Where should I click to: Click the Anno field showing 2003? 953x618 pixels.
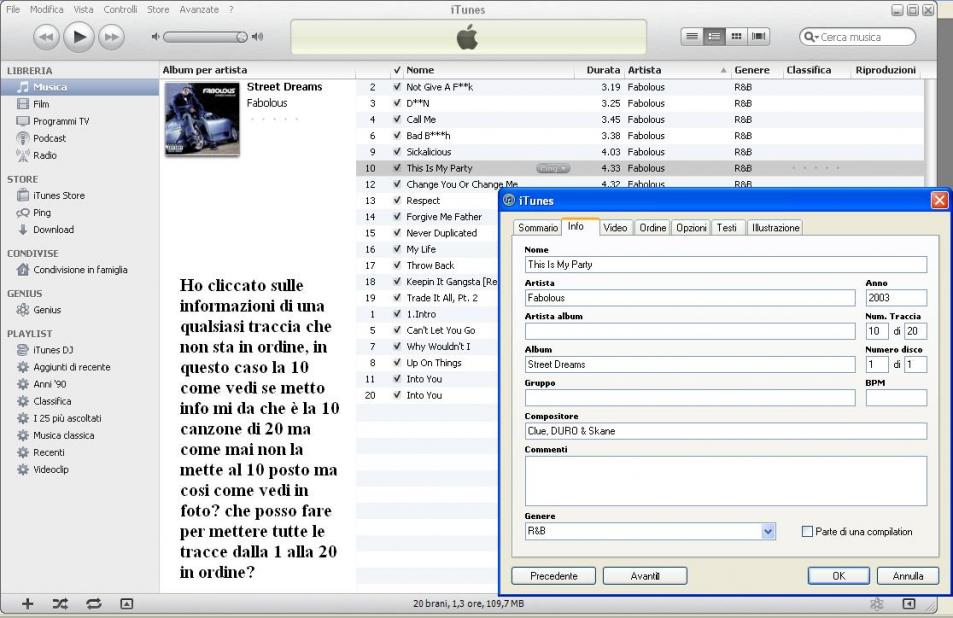(x=896, y=298)
